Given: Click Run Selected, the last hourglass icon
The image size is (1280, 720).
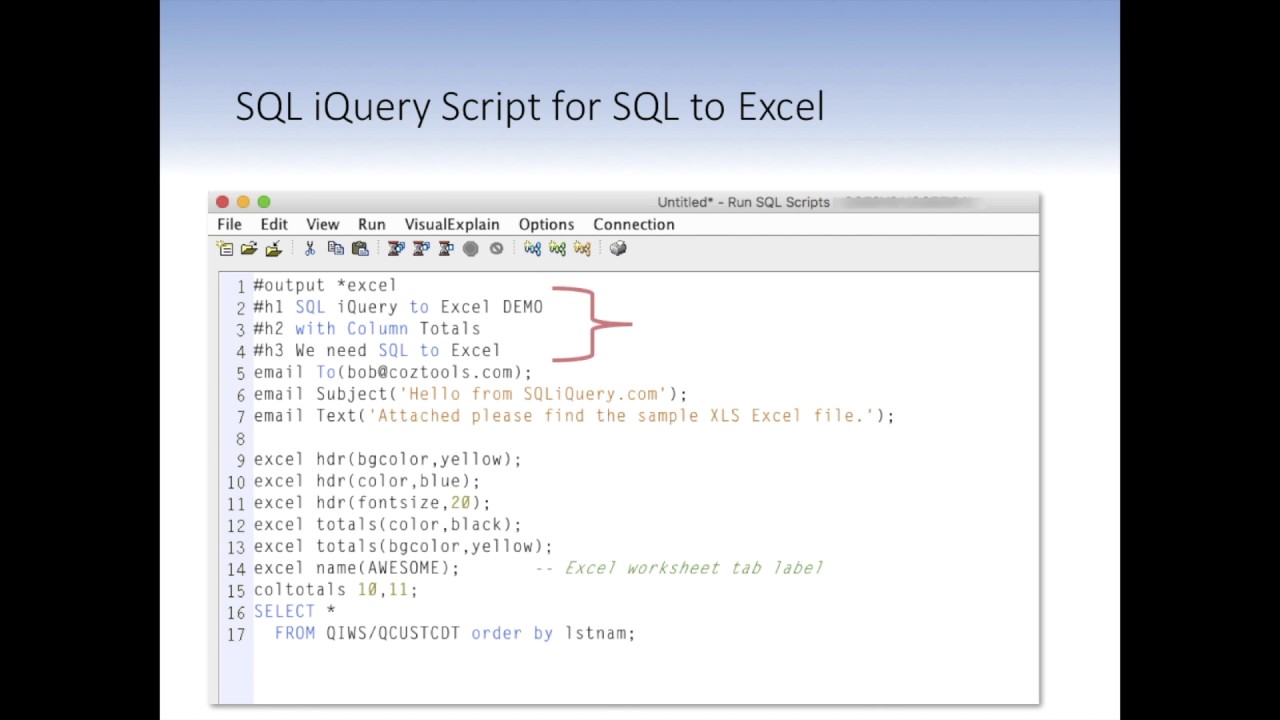Looking at the screenshot, I should click(446, 249).
